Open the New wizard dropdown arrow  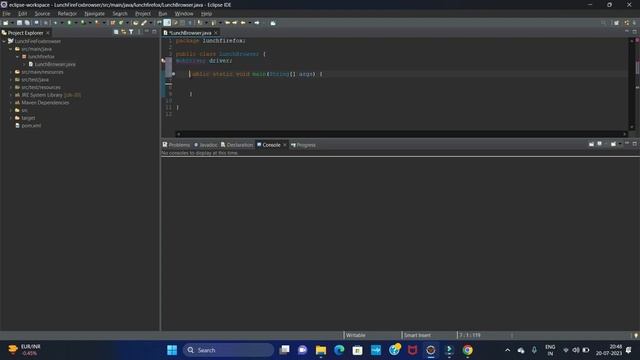coord(12,23)
